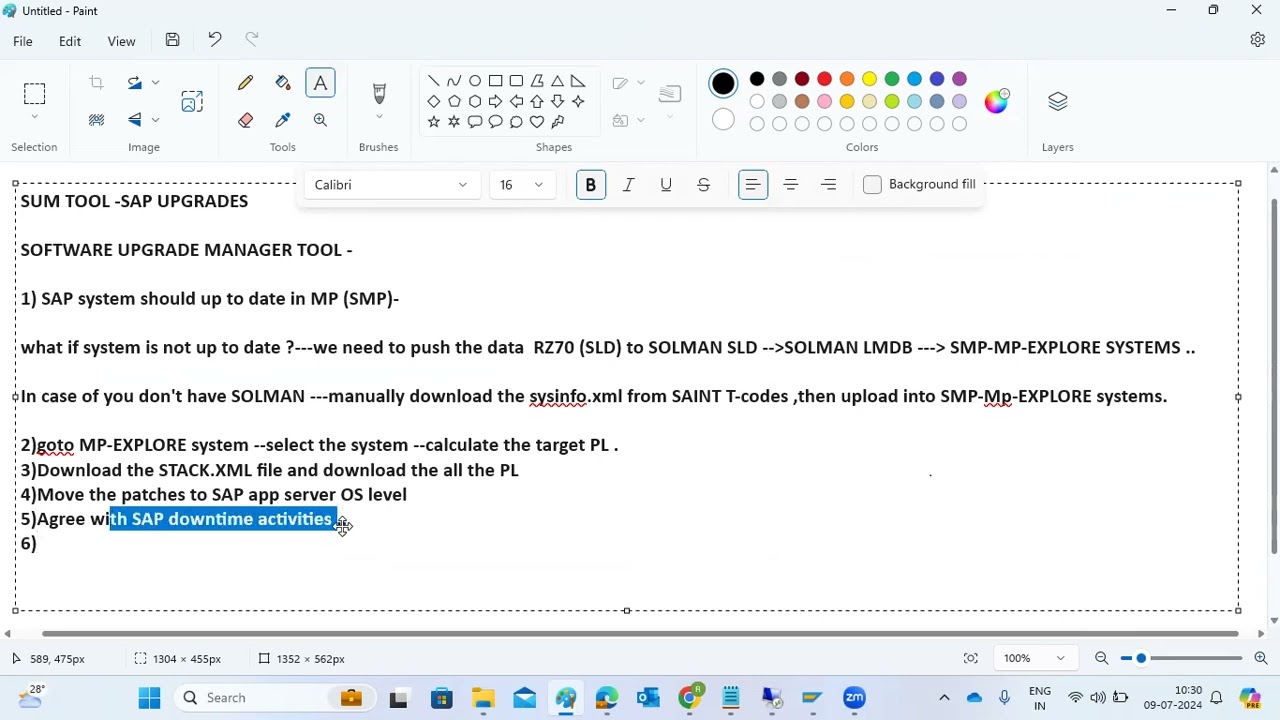This screenshot has height=720, width=1280.
Task: Open the Calibri font family dropdown
Action: click(x=391, y=185)
